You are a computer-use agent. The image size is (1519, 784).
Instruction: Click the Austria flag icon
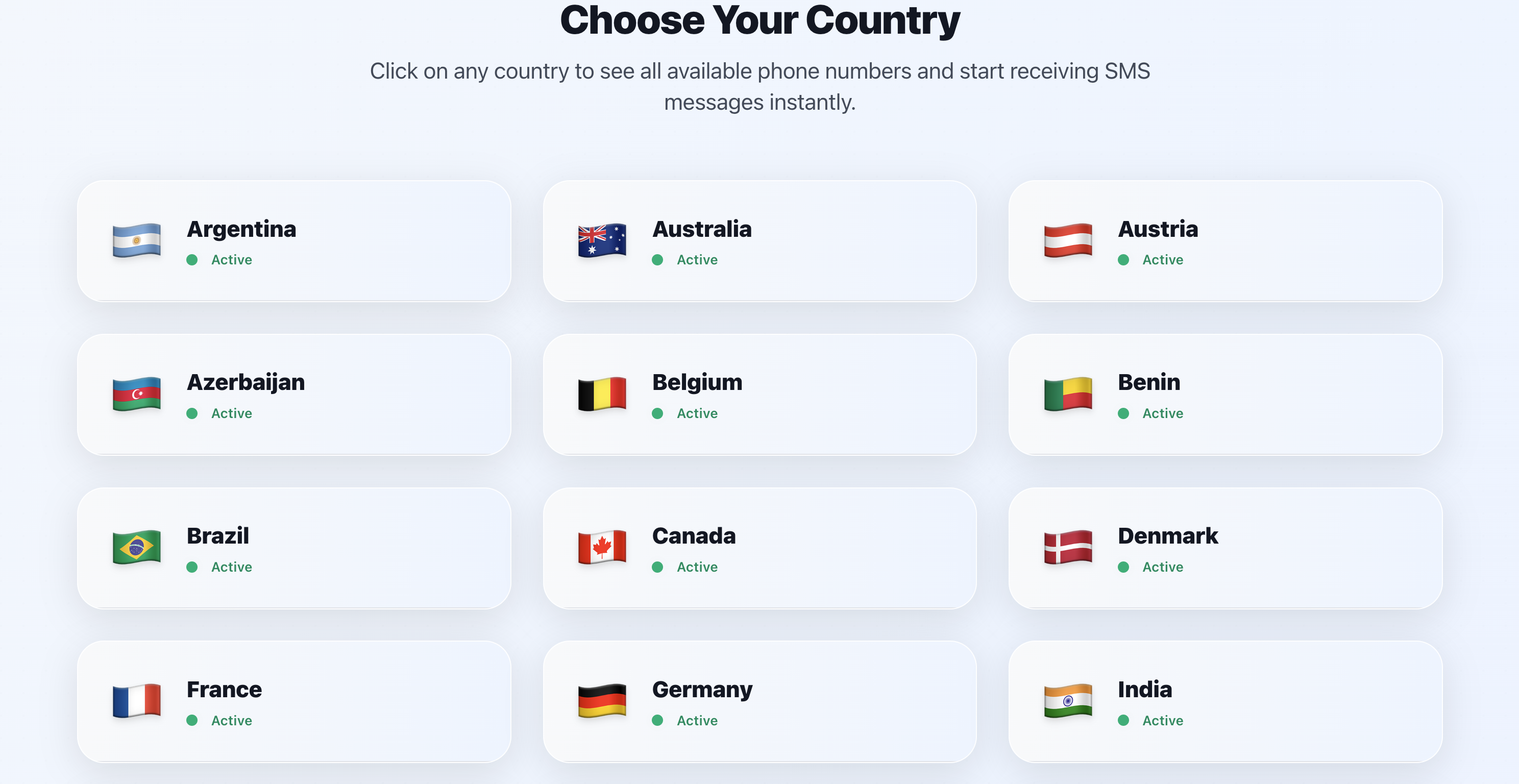[1067, 240]
